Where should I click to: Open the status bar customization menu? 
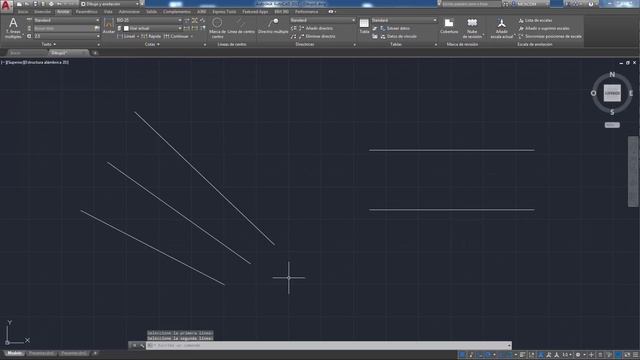pos(636,355)
